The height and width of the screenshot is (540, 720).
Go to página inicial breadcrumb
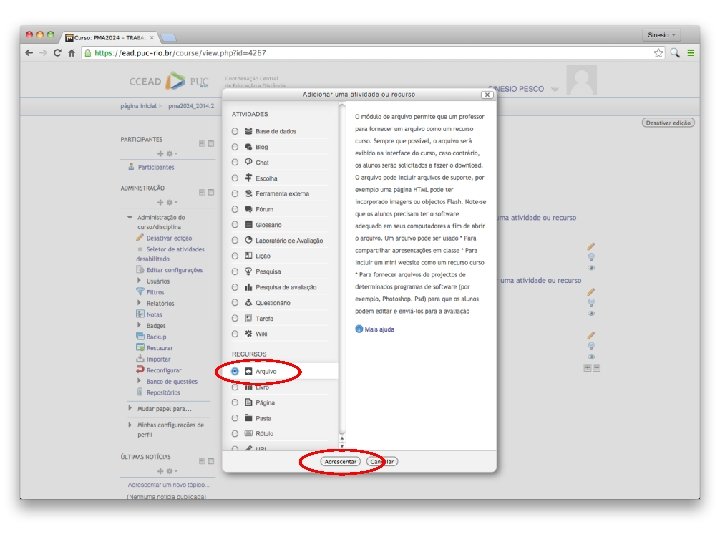pos(138,106)
